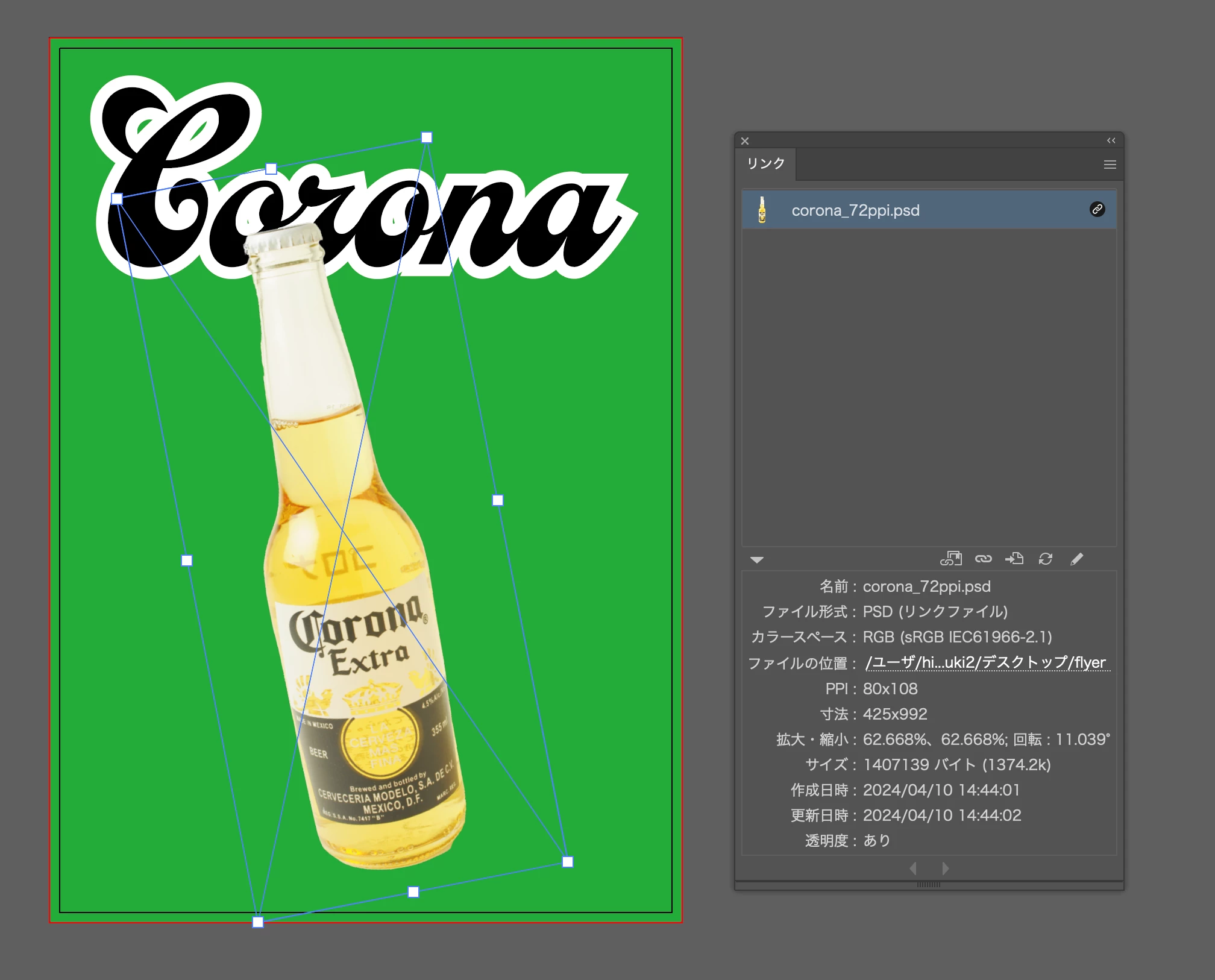This screenshot has width=1215, height=980.
Task: Show previous link info with left arrow
Action: coord(913,868)
